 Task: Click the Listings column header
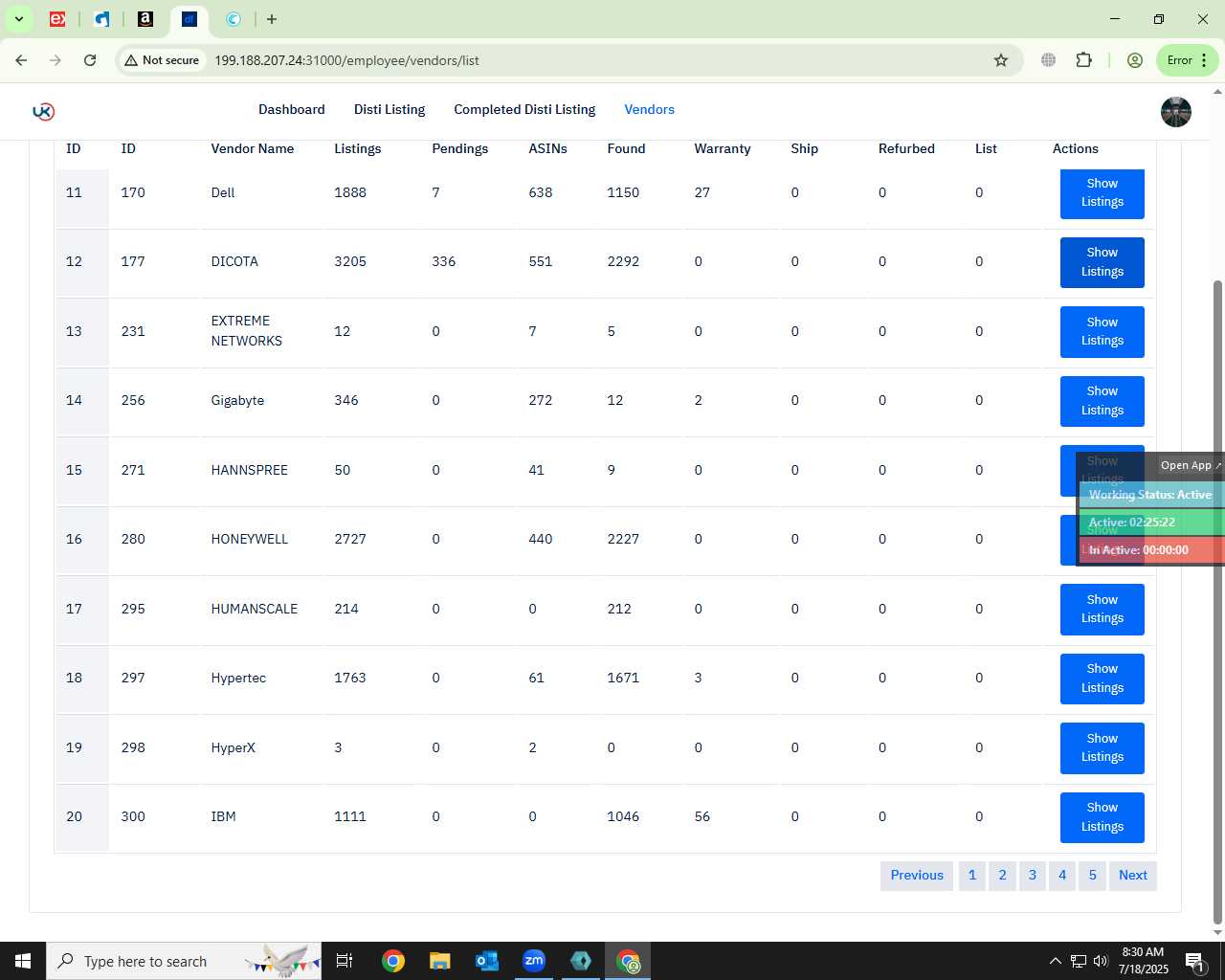[x=358, y=148]
